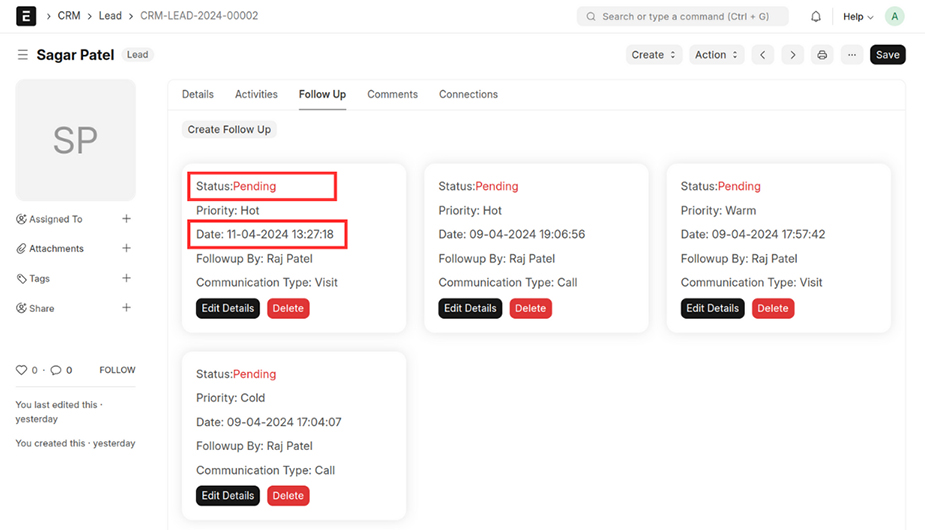Click the print icon in toolbar
925x530 pixels.
pos(822,55)
